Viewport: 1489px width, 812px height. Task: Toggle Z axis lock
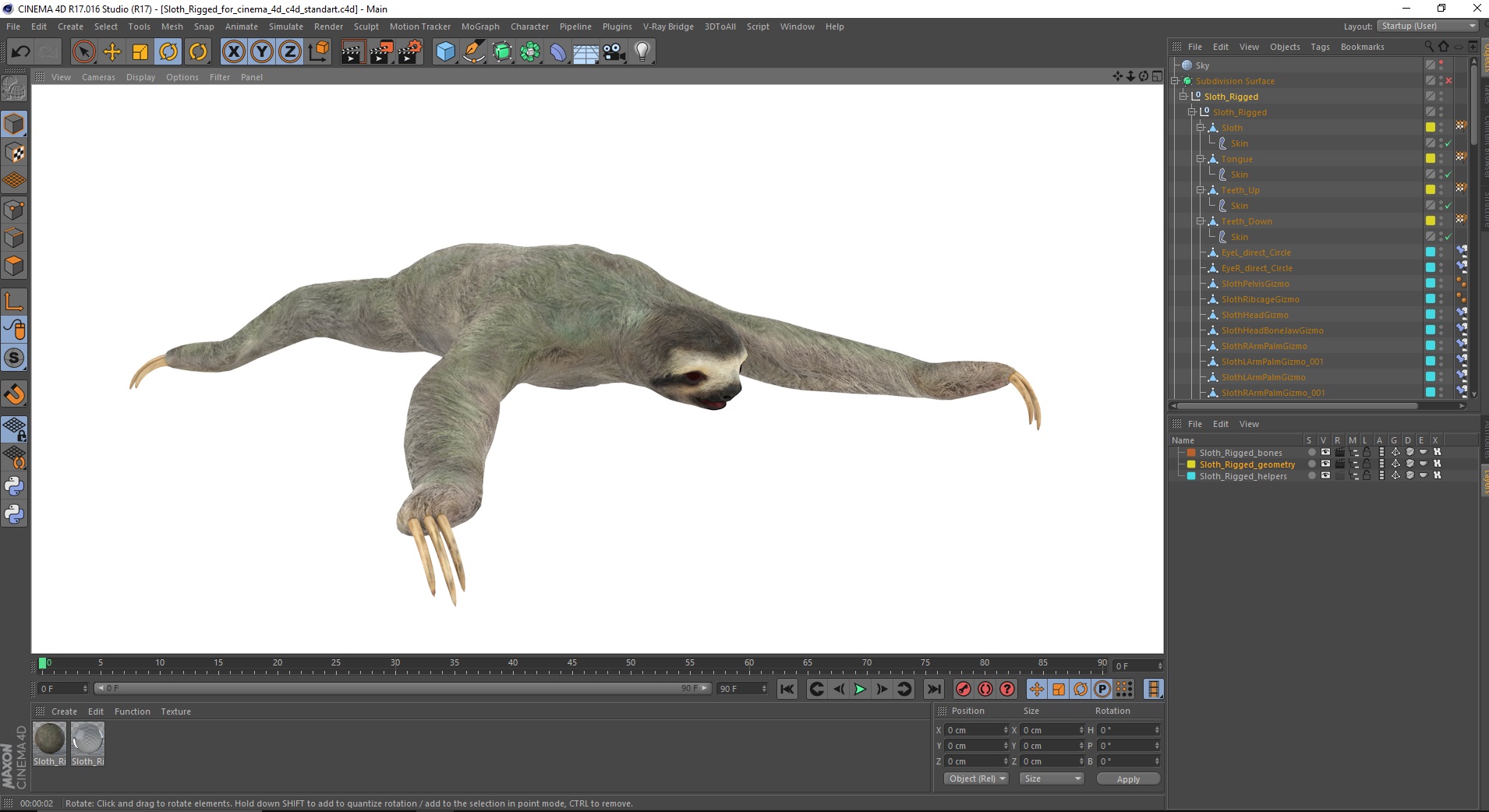(290, 52)
